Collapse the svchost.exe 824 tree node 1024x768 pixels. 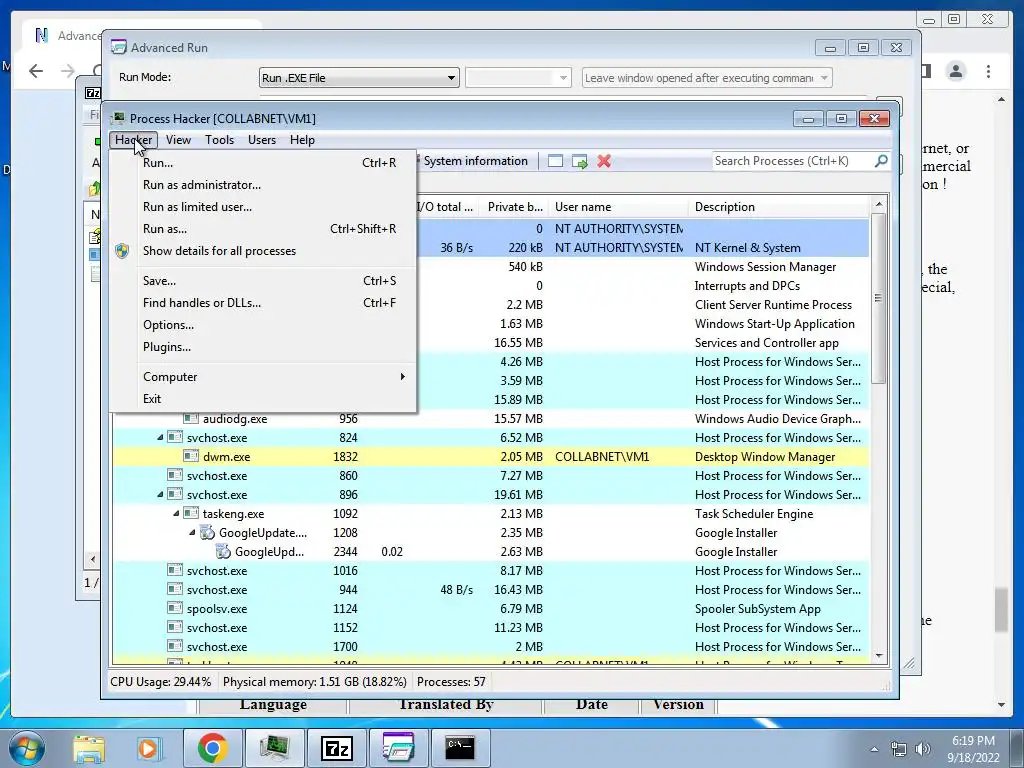160,438
